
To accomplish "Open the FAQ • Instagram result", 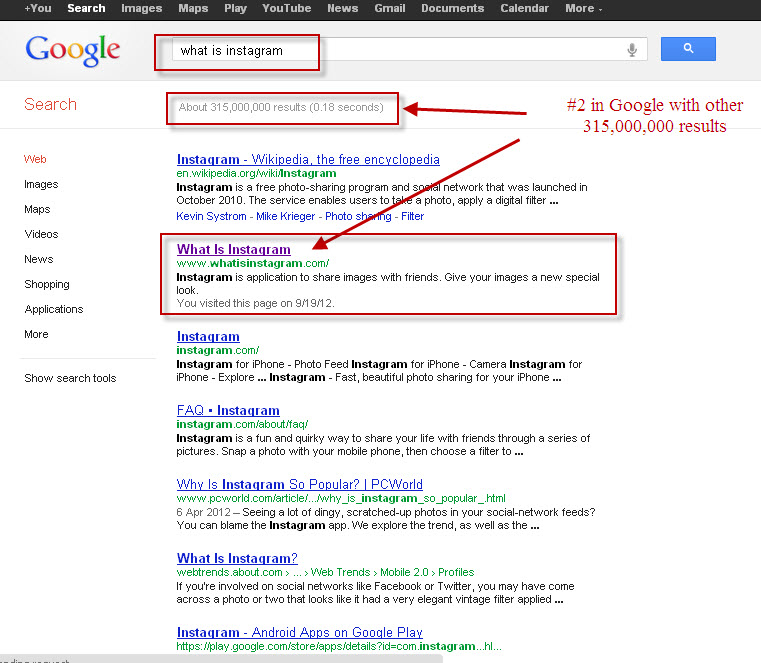I will click(228, 411).
